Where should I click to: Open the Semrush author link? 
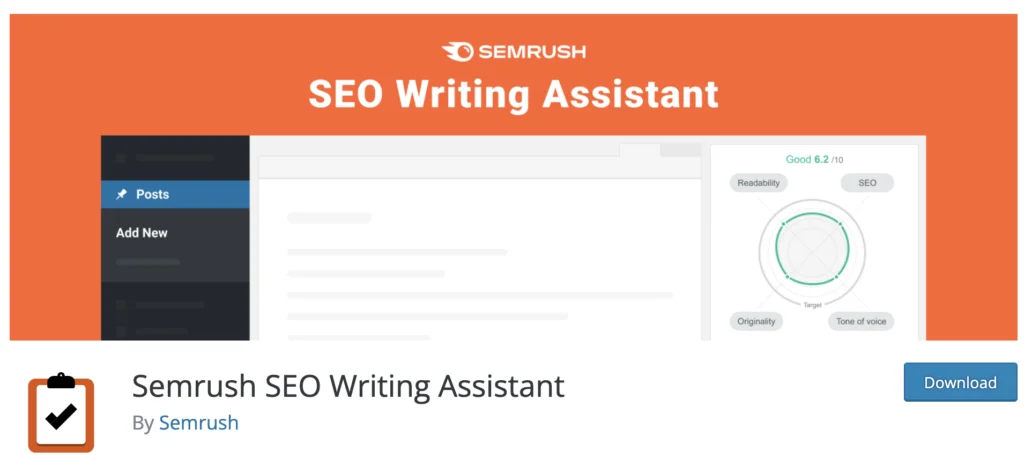pyautogui.click(x=198, y=422)
